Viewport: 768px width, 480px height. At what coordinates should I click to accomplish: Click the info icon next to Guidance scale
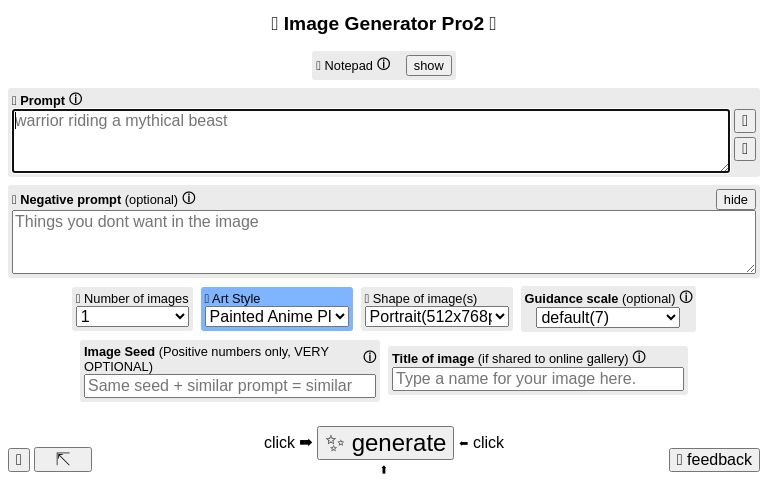[x=686, y=297]
